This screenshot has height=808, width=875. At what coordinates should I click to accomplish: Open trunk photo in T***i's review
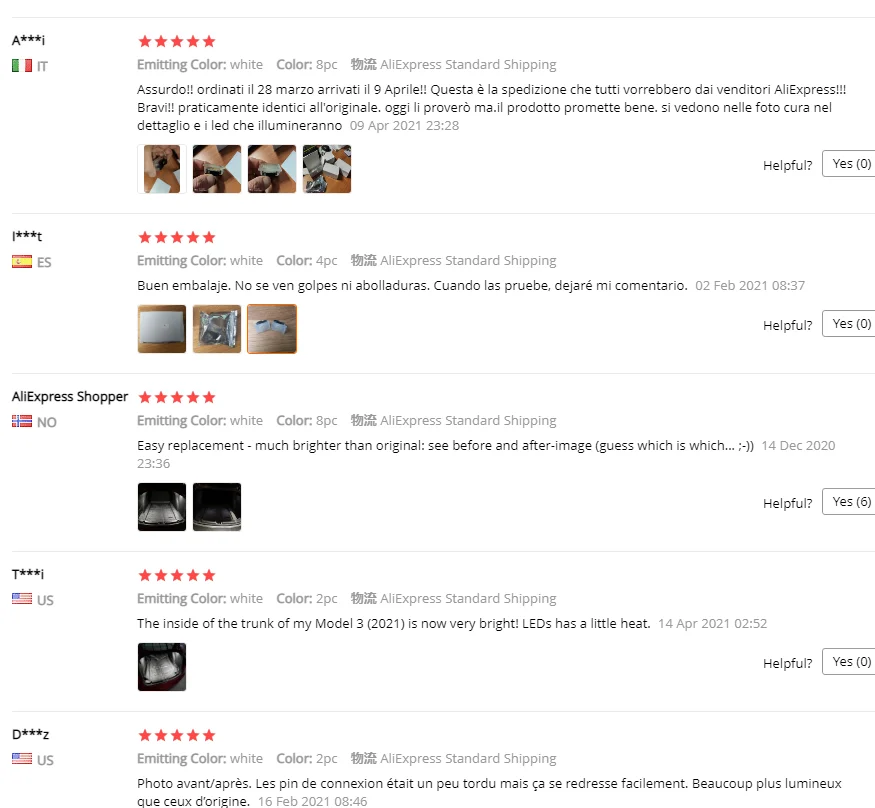pos(162,667)
